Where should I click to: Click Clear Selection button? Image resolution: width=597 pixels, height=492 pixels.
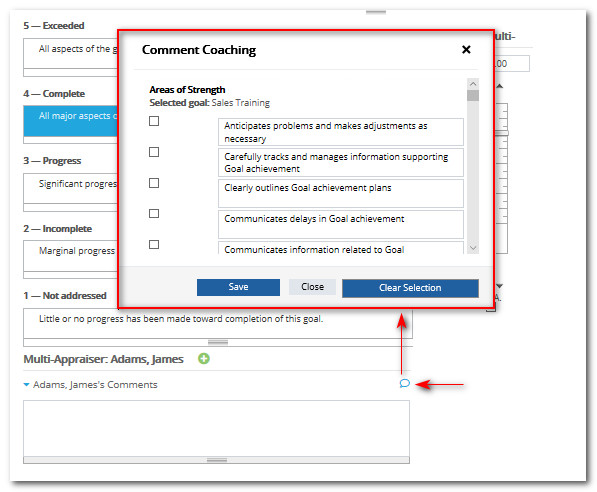point(410,288)
